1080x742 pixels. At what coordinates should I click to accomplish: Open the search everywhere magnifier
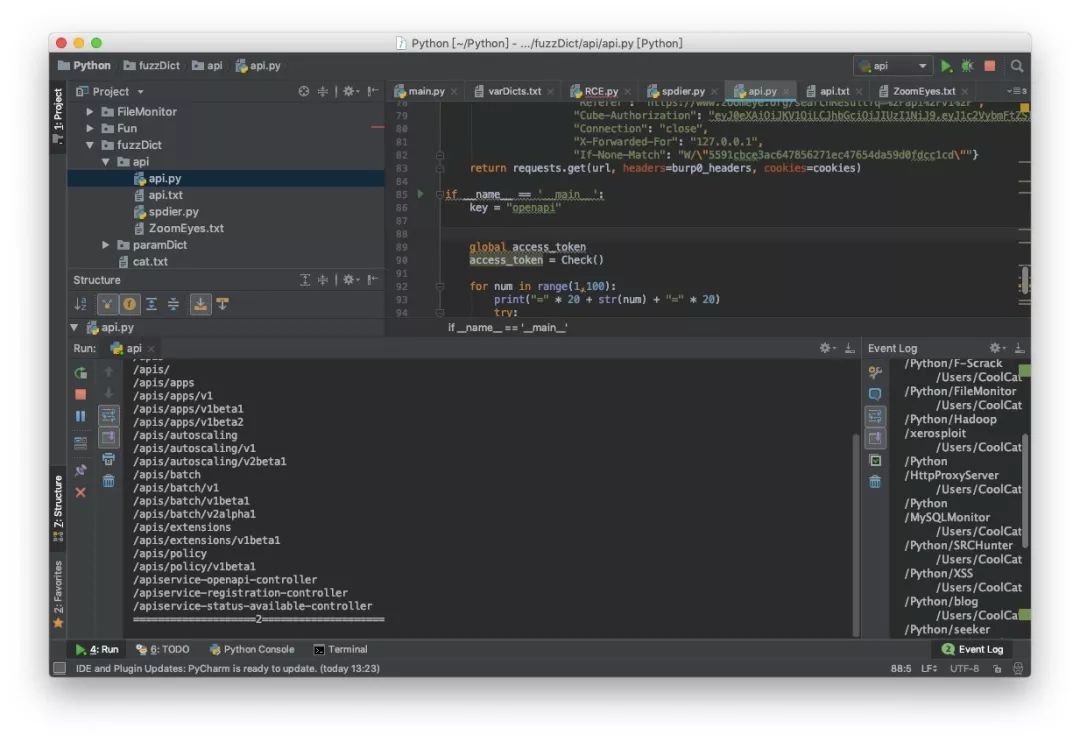click(x=1016, y=66)
